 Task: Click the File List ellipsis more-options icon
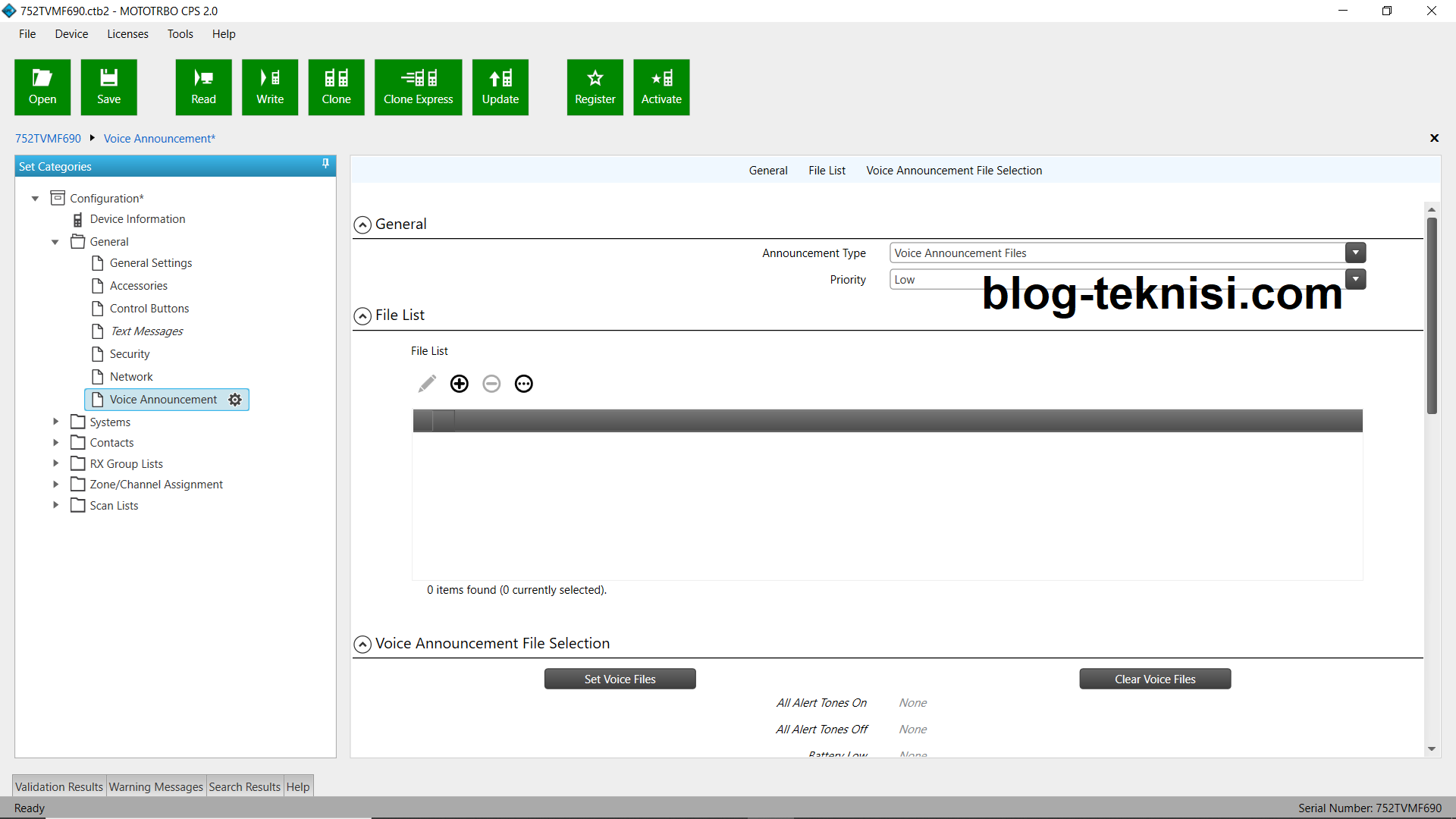pos(523,384)
